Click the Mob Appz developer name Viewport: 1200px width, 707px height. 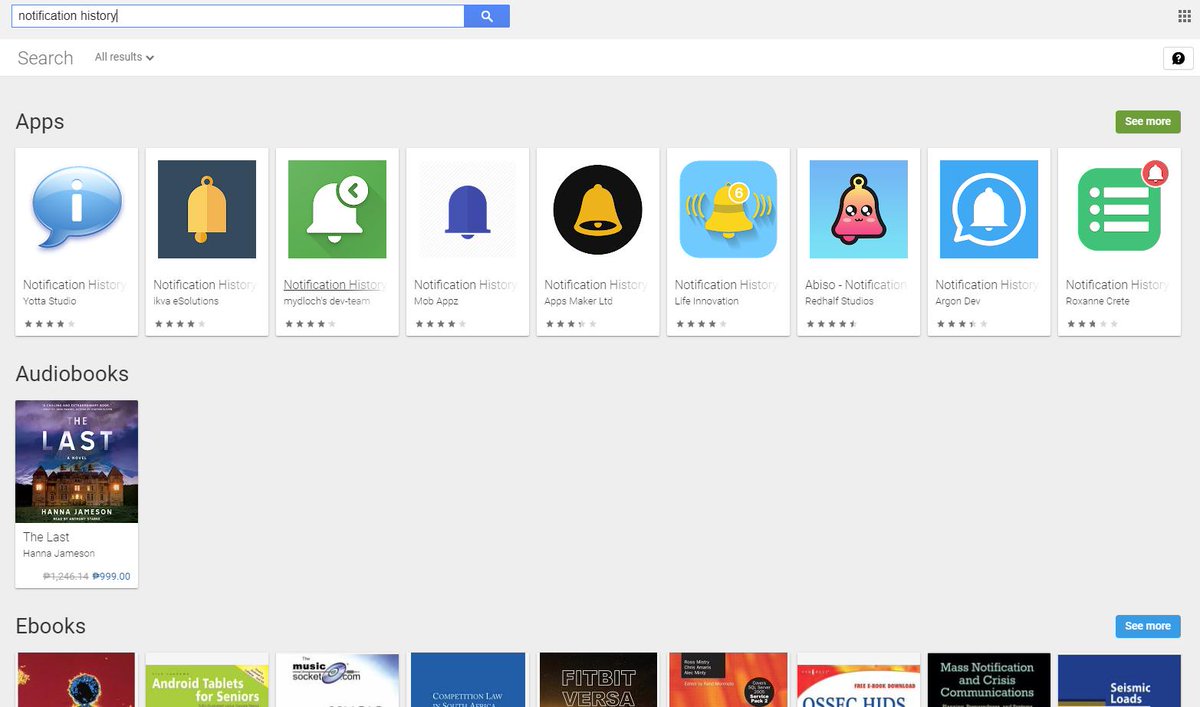436,301
